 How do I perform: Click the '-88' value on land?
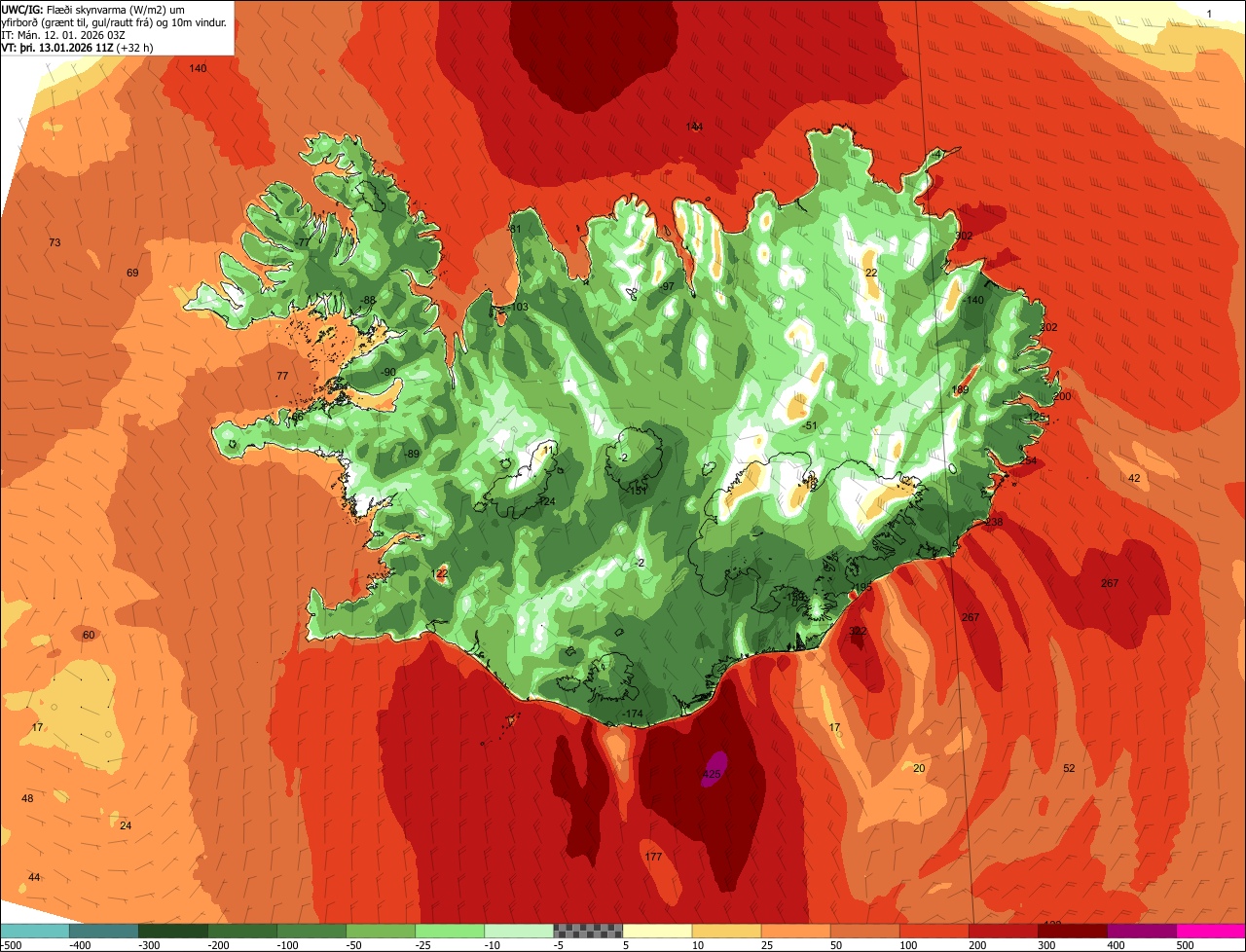(367, 300)
